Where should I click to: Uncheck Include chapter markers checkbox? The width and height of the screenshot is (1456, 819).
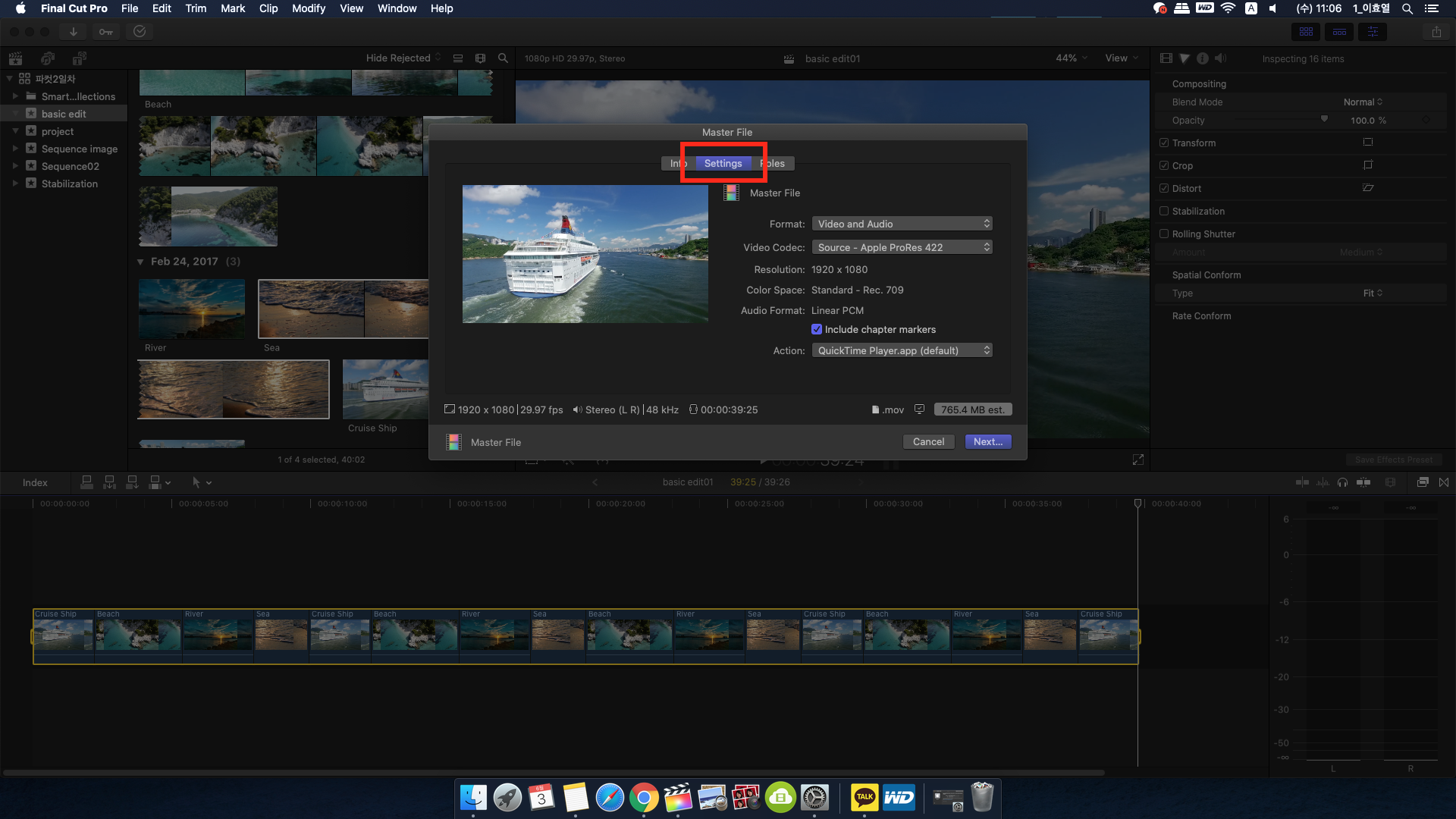[x=817, y=329]
